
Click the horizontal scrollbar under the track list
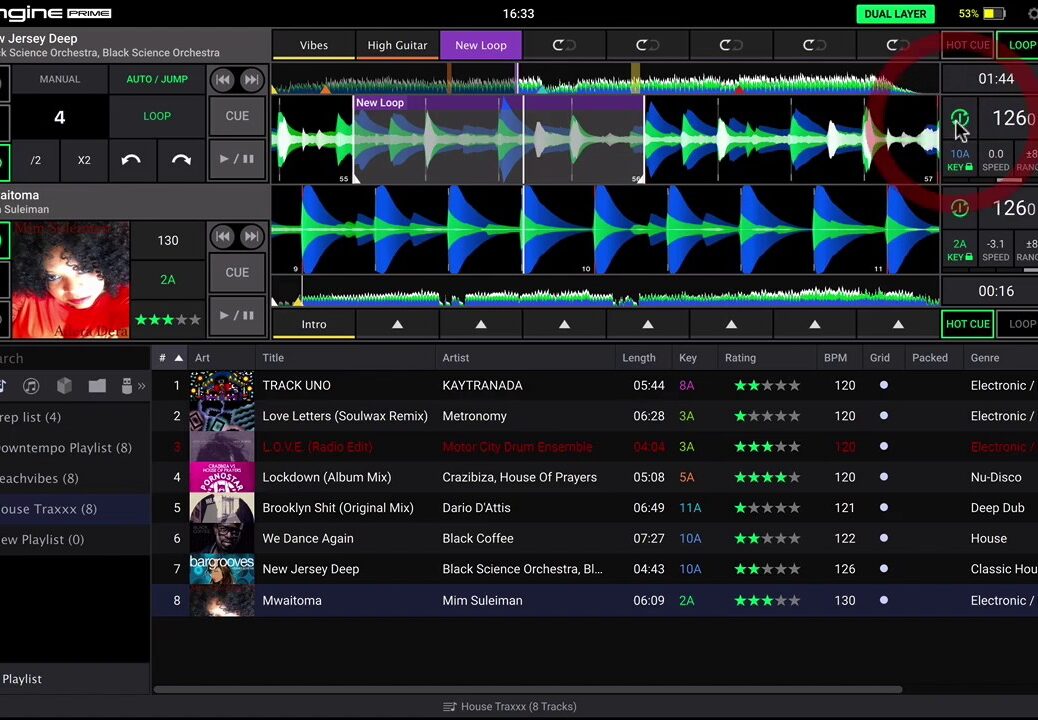click(528, 690)
